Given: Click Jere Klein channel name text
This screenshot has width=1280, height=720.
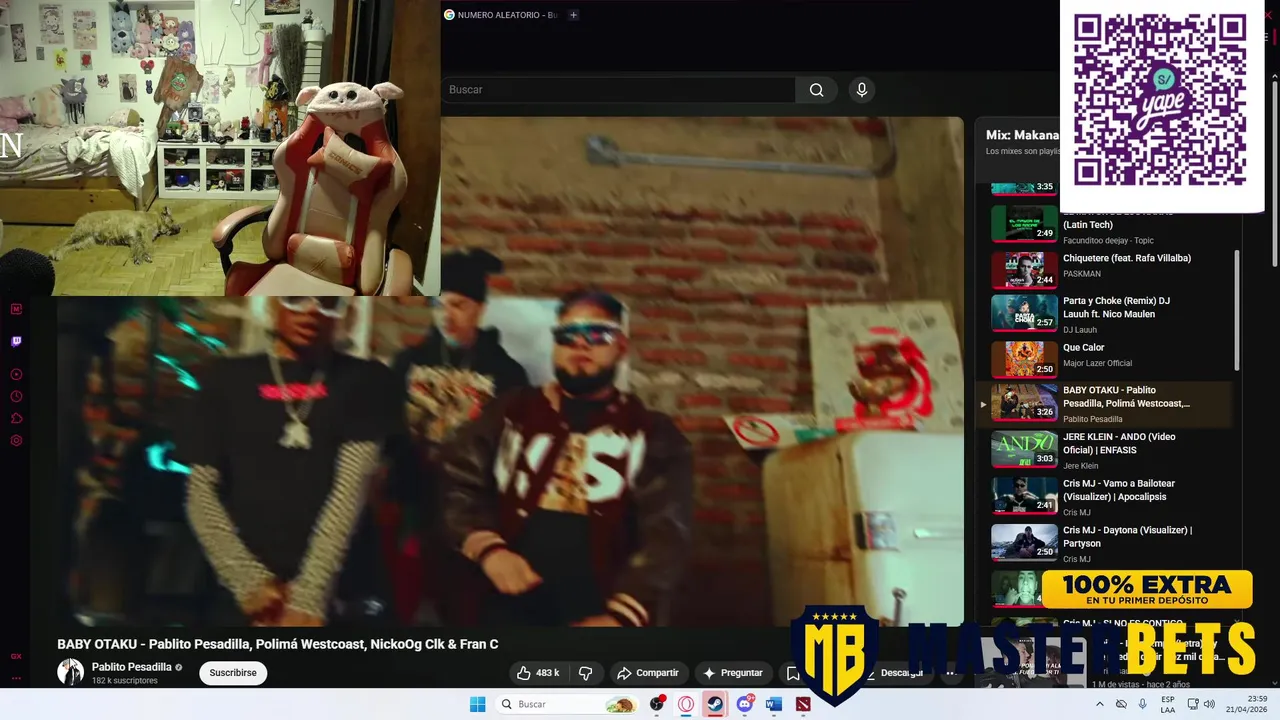Looking at the screenshot, I should tap(1081, 466).
